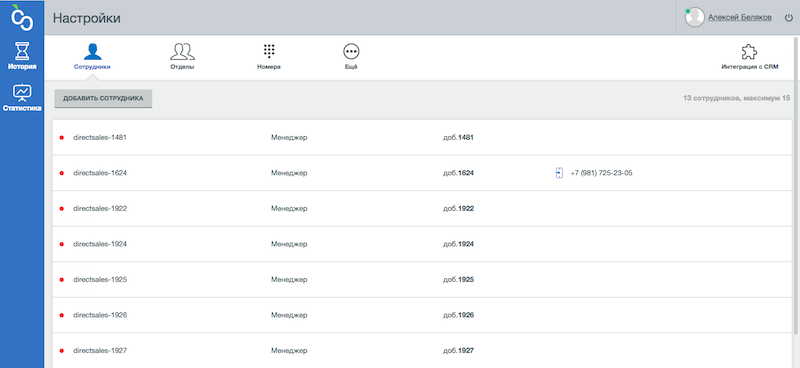Switch to the Отделы tab
Image resolution: width=800 pixels, height=368 pixels.
(x=182, y=56)
